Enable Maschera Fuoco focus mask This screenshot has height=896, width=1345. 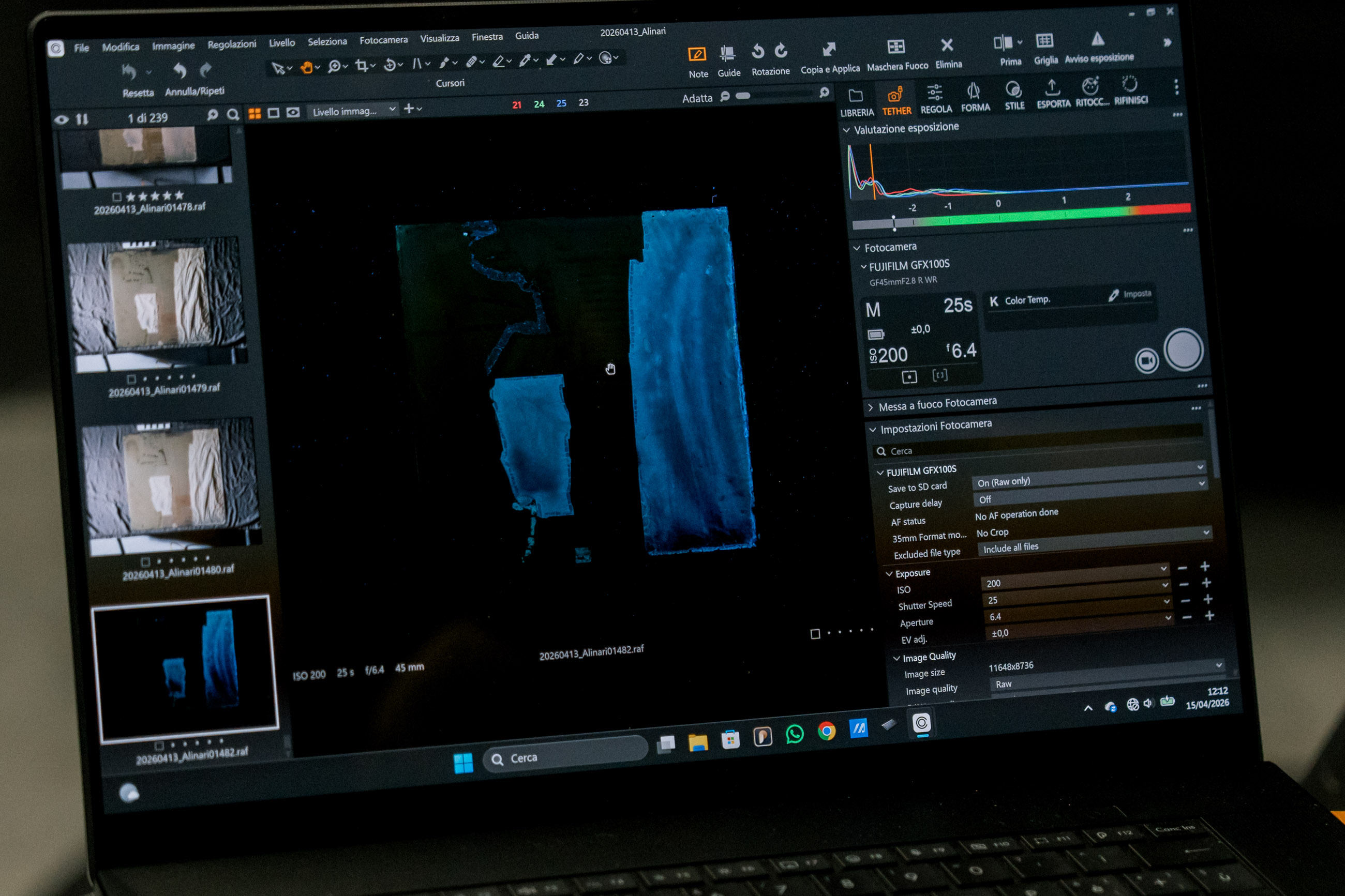coord(895,47)
